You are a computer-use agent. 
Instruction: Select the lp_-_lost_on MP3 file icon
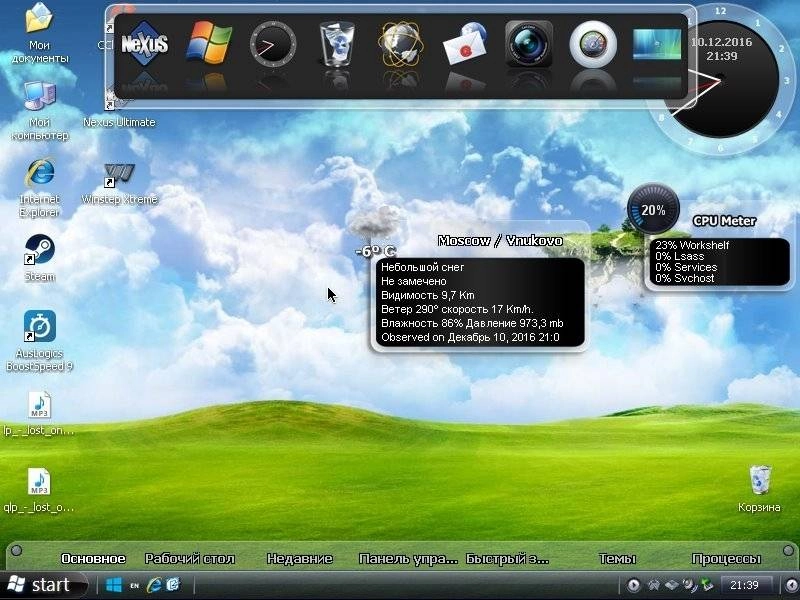39,414
